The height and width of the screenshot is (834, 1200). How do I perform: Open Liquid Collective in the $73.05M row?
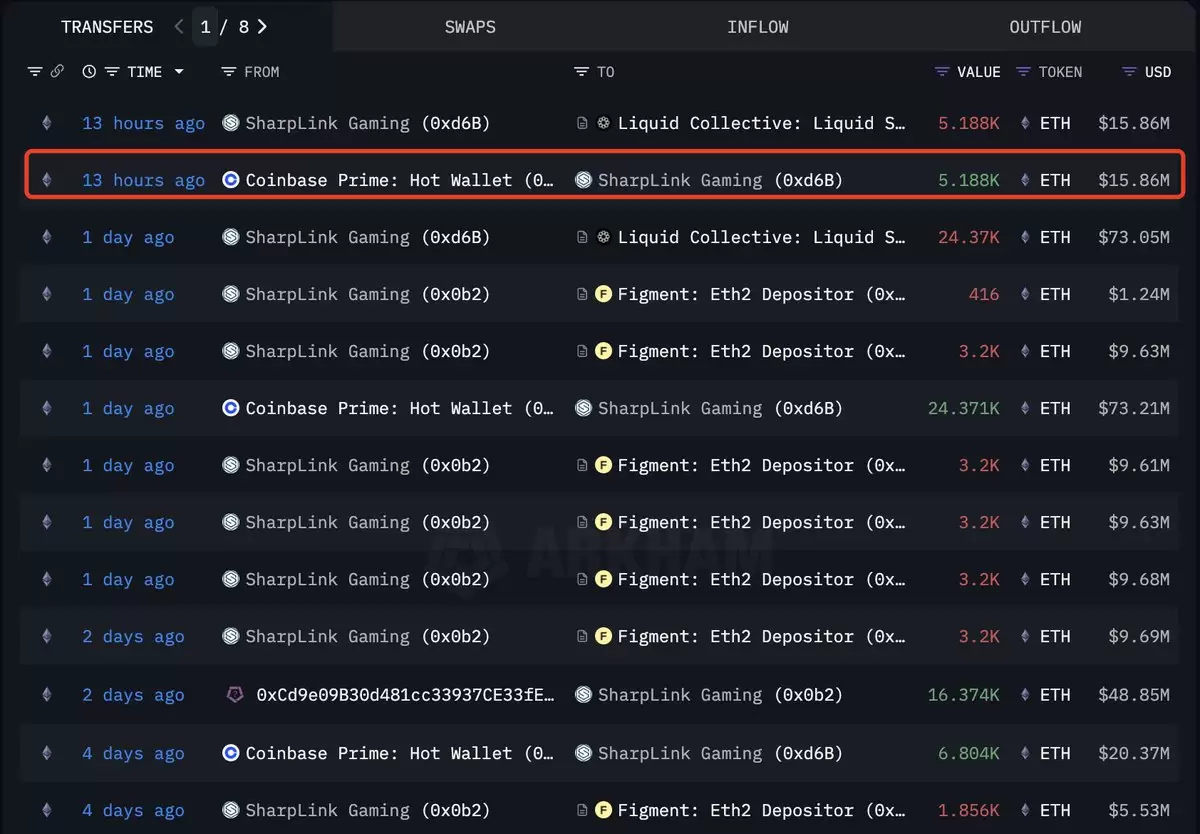[x=762, y=237]
